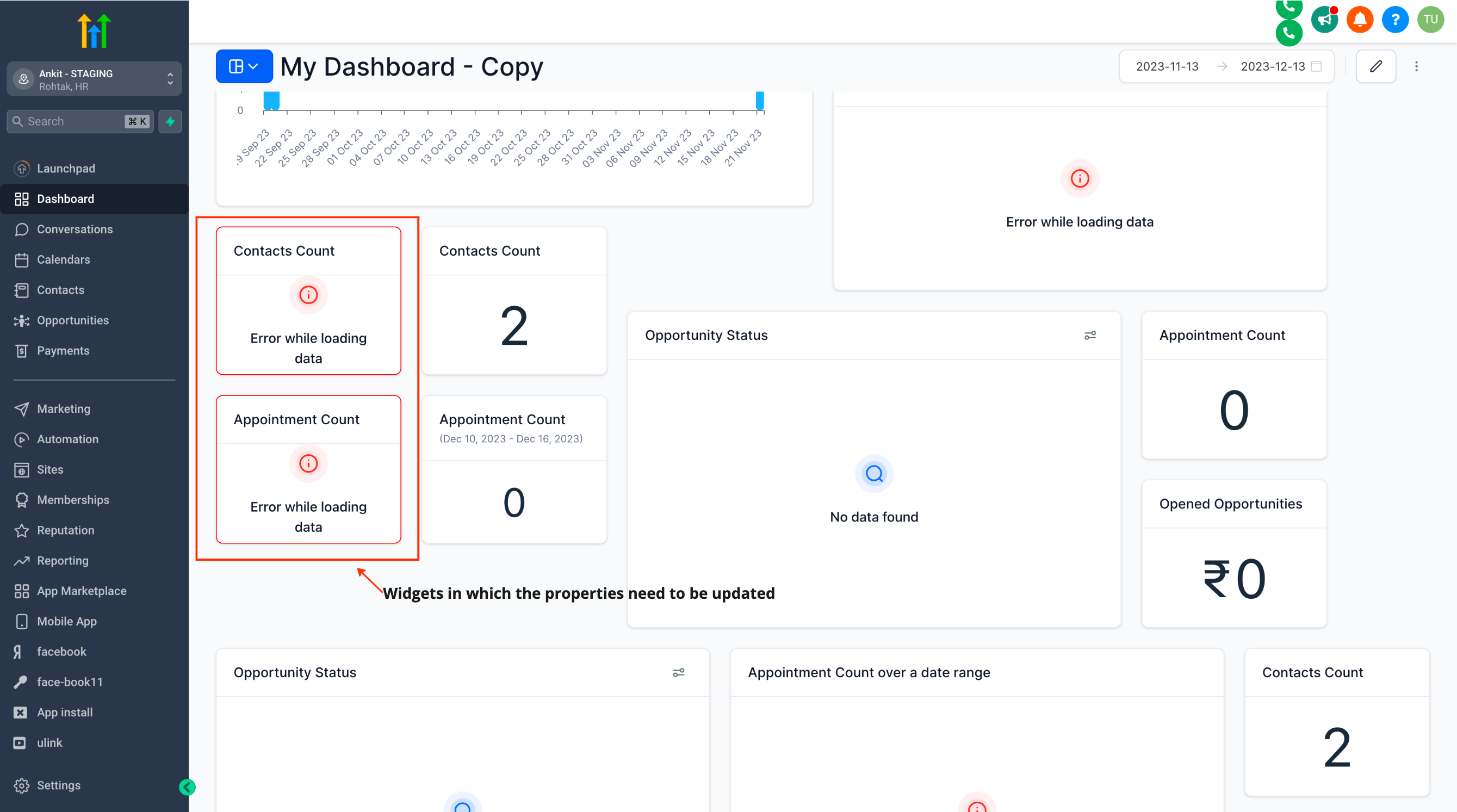
Task: Expand the Ankit - STAGING account switcher
Action: point(94,79)
